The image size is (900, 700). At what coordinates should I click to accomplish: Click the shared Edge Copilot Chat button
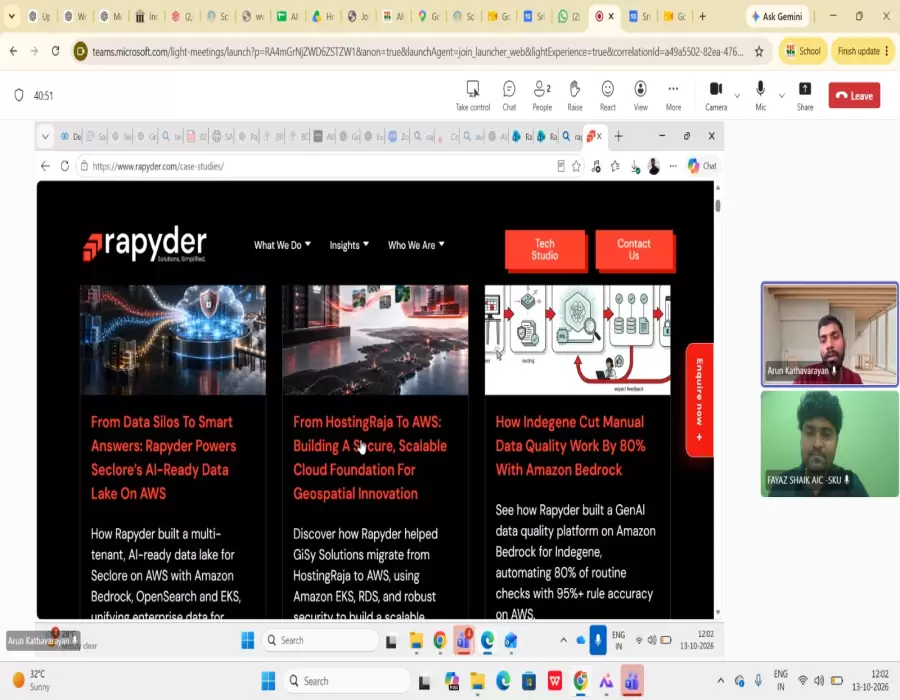pyautogui.click(x=703, y=166)
